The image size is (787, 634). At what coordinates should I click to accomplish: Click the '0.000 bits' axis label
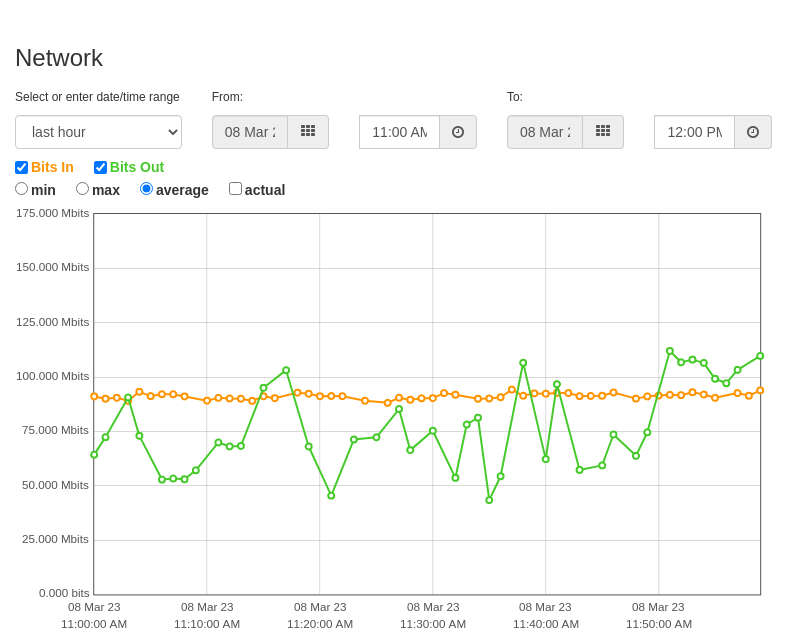pyautogui.click(x=64, y=593)
